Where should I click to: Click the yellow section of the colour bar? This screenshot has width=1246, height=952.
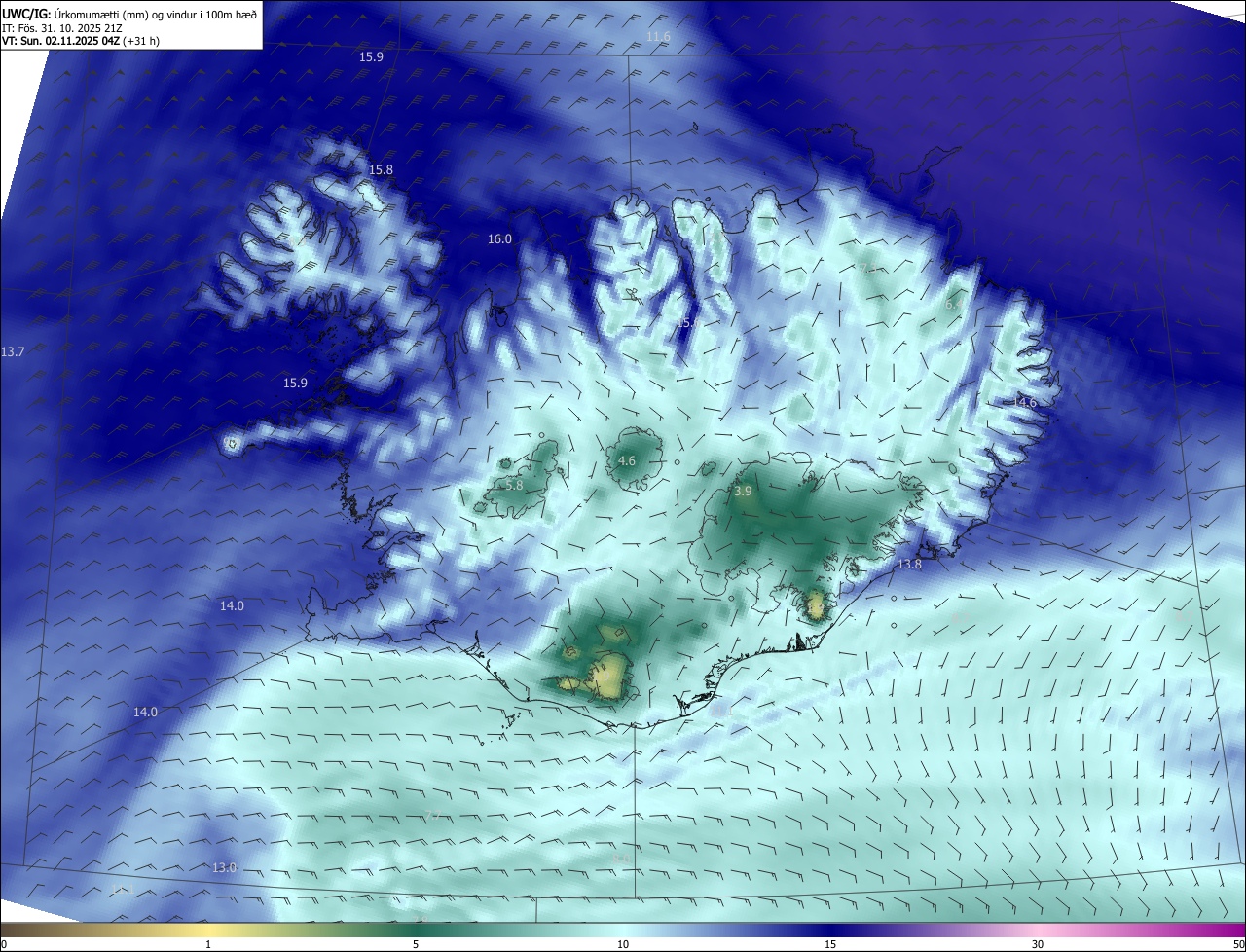[x=208, y=930]
